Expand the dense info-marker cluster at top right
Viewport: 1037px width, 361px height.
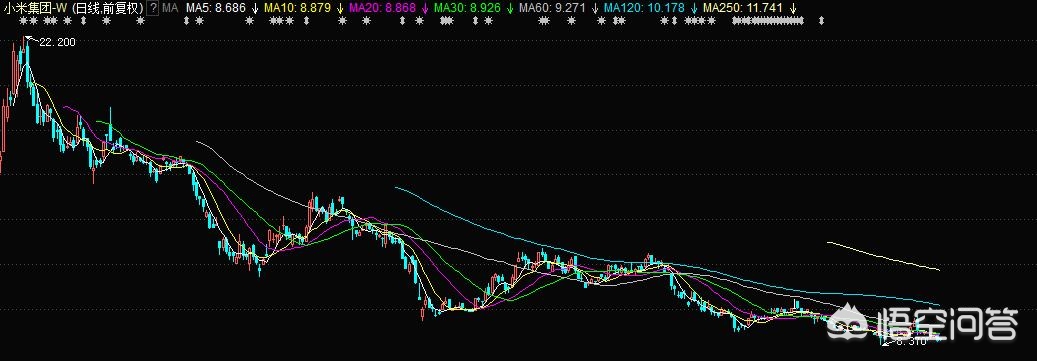click(767, 21)
